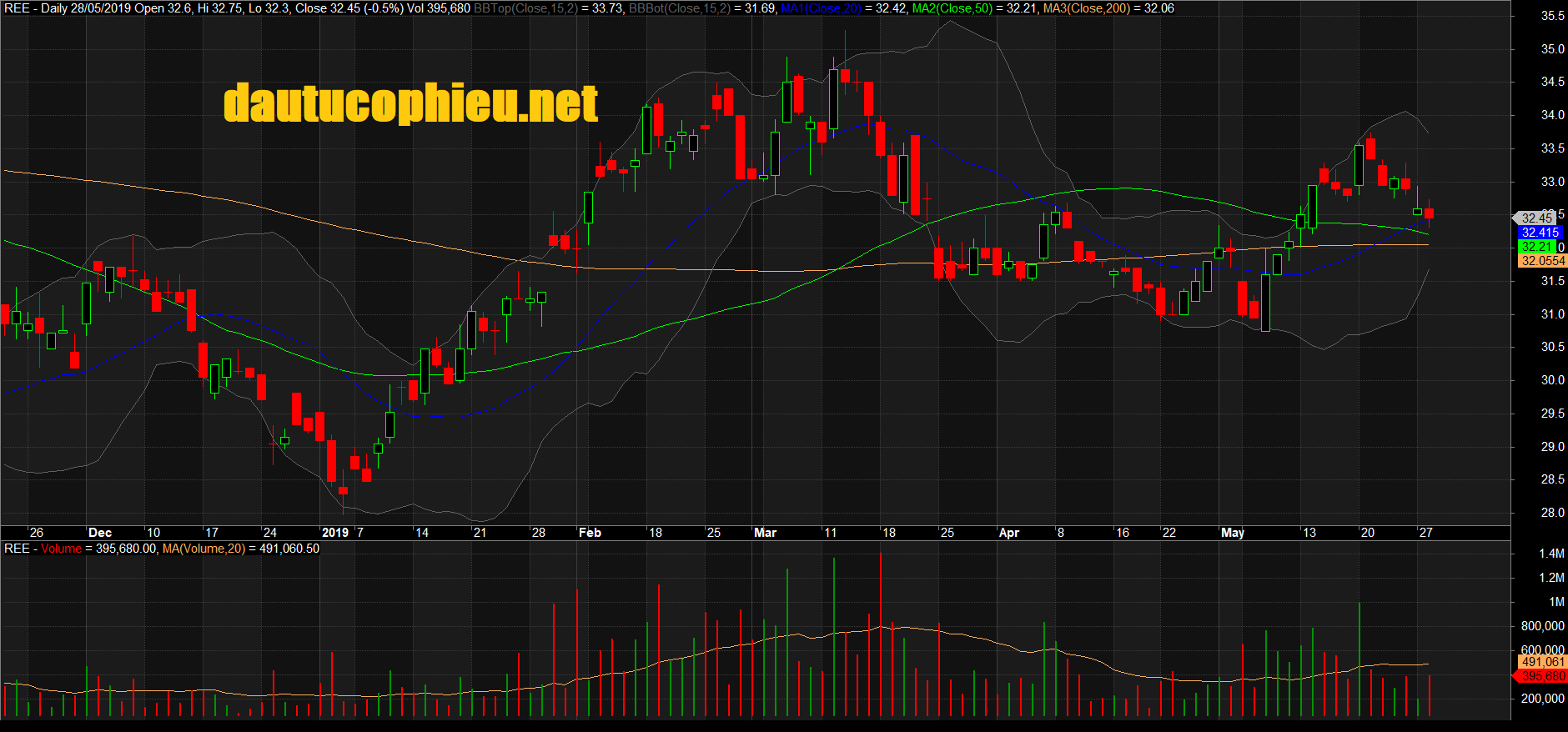Click the BBTop(Close,15,2) indicator label
Viewport: 1568px width, 732px height.
coord(525,8)
